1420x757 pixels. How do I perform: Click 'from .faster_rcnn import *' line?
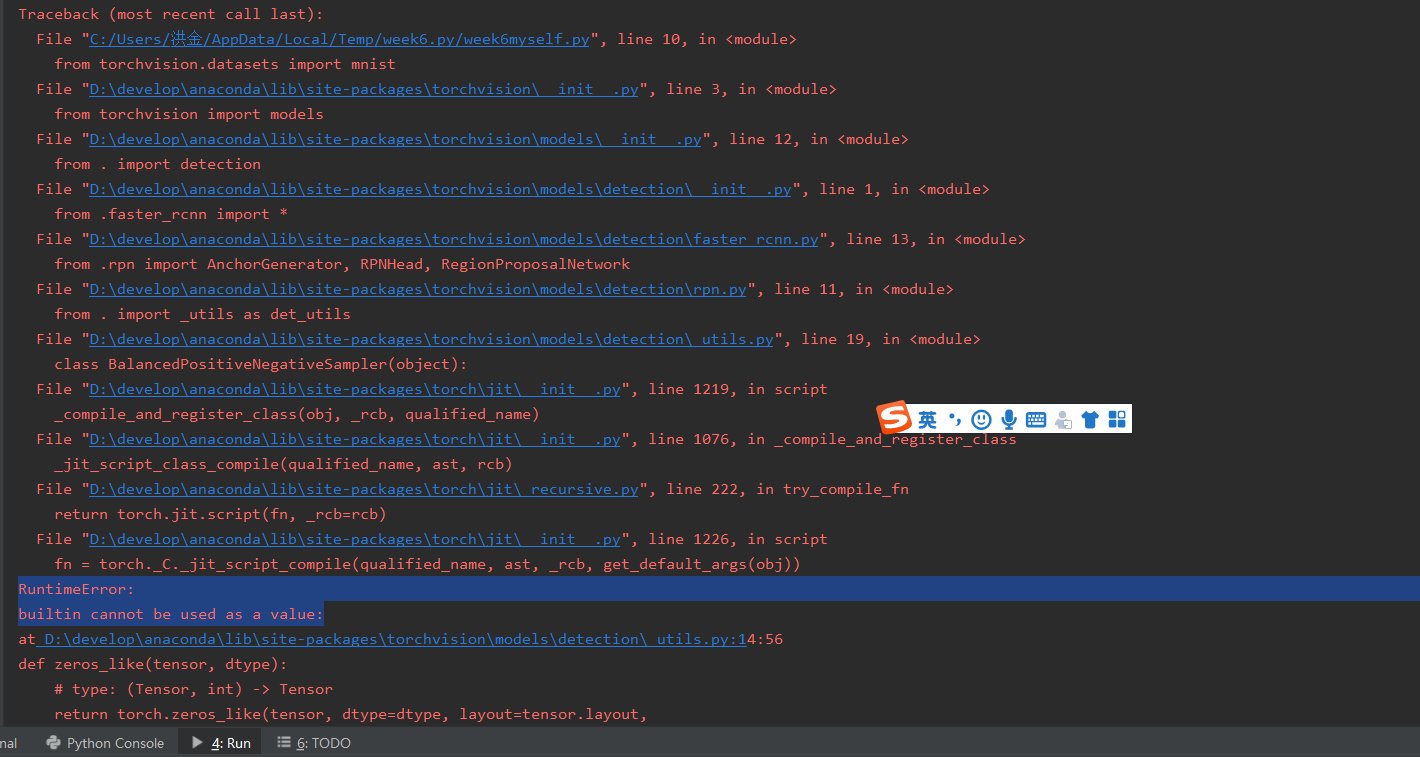click(x=171, y=214)
